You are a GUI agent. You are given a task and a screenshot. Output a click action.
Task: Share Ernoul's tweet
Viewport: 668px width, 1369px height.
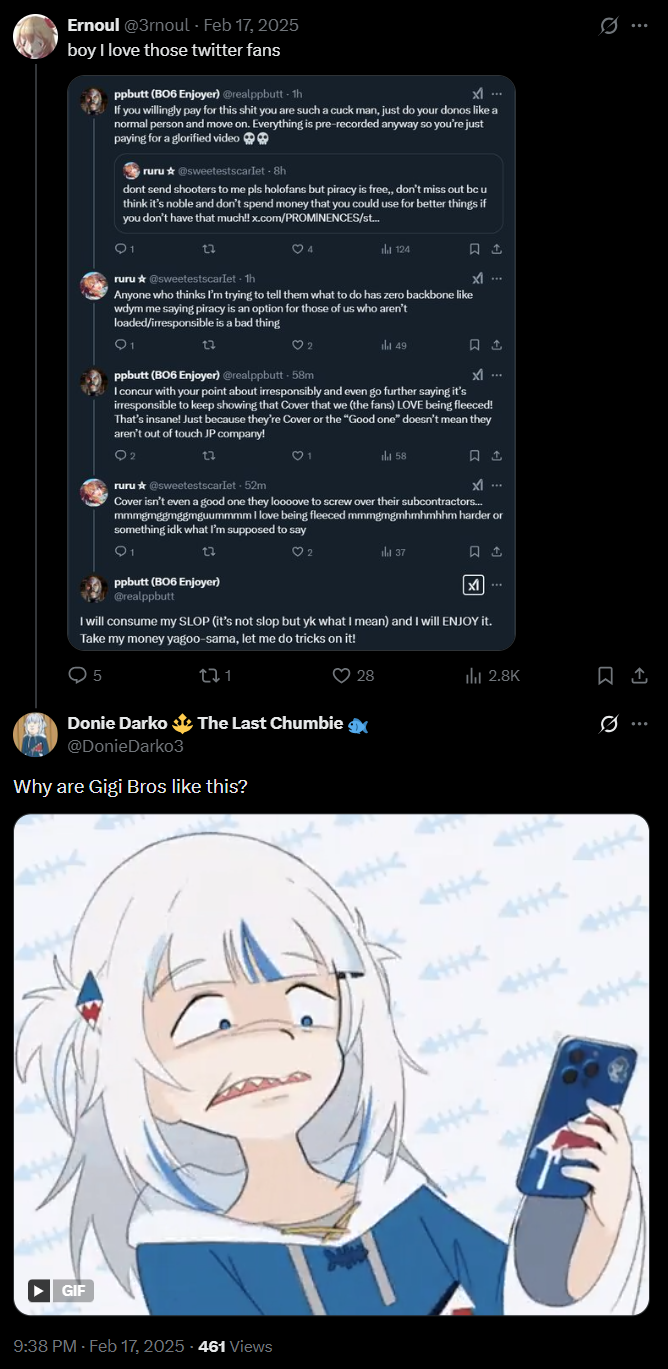click(640, 676)
